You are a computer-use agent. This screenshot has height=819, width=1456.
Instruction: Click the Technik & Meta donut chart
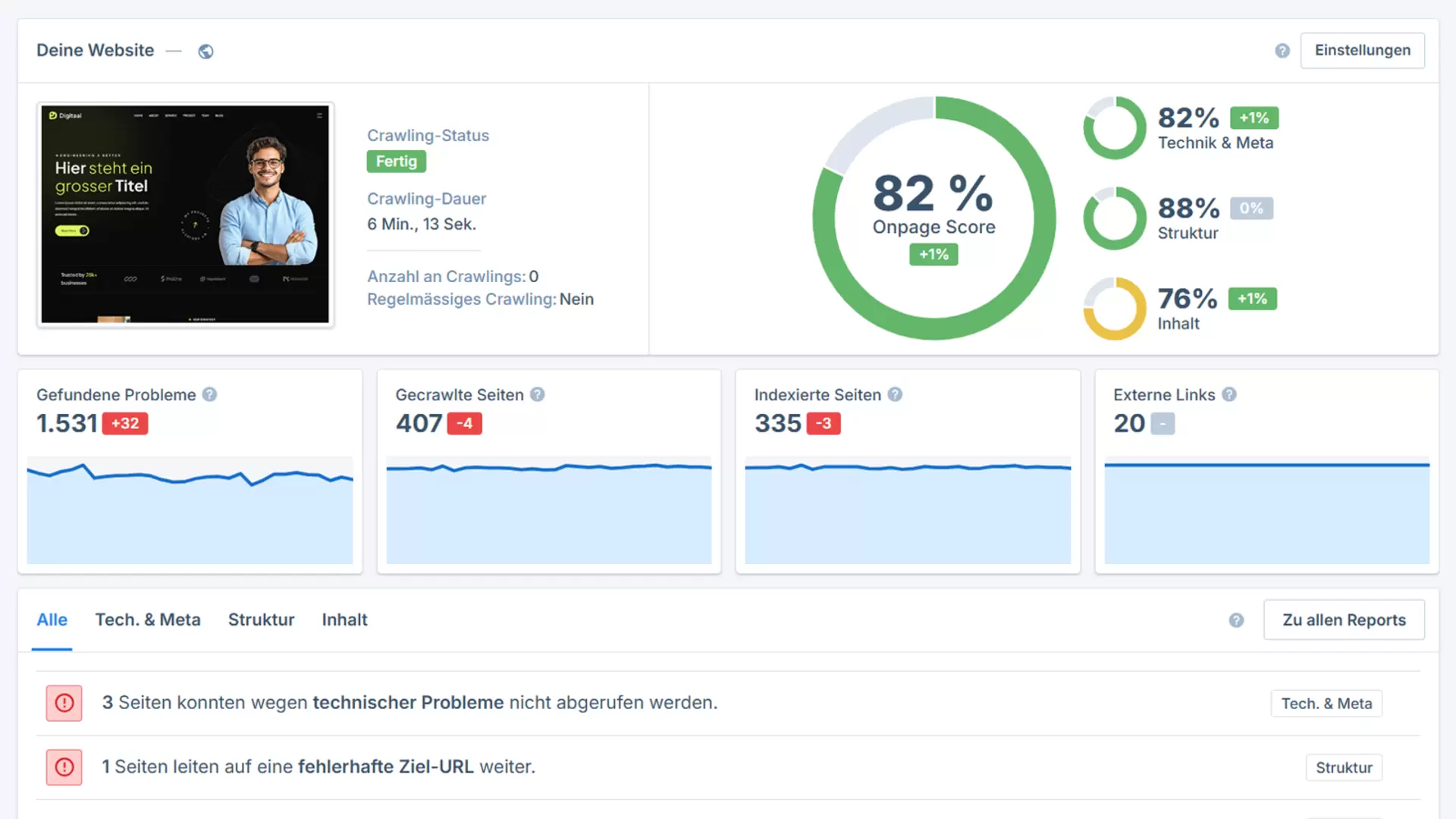coord(1114,128)
